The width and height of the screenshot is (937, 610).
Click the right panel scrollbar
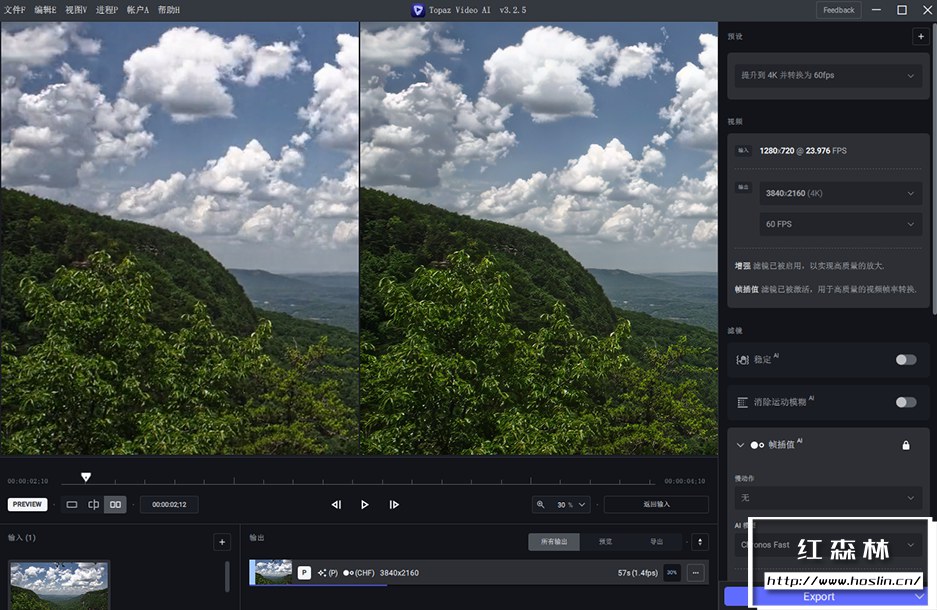tap(933, 167)
